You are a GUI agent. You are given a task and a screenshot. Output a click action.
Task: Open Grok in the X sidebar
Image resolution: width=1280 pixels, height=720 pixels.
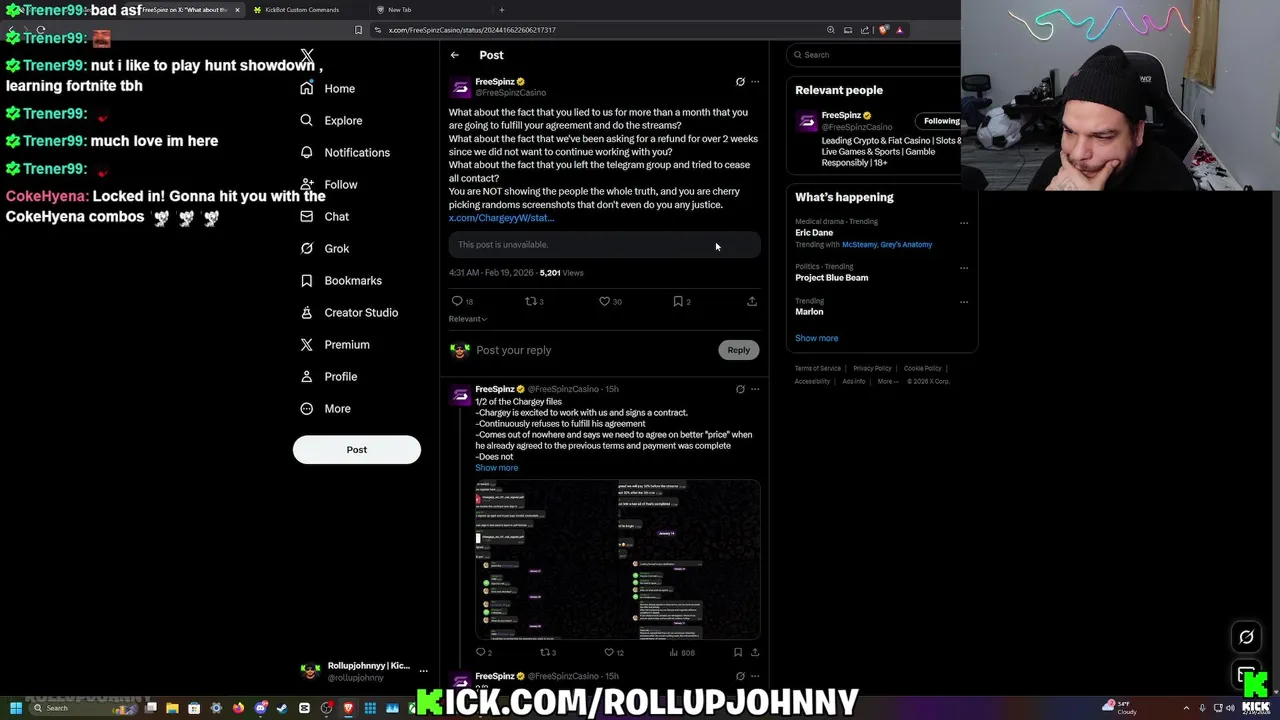324,249
